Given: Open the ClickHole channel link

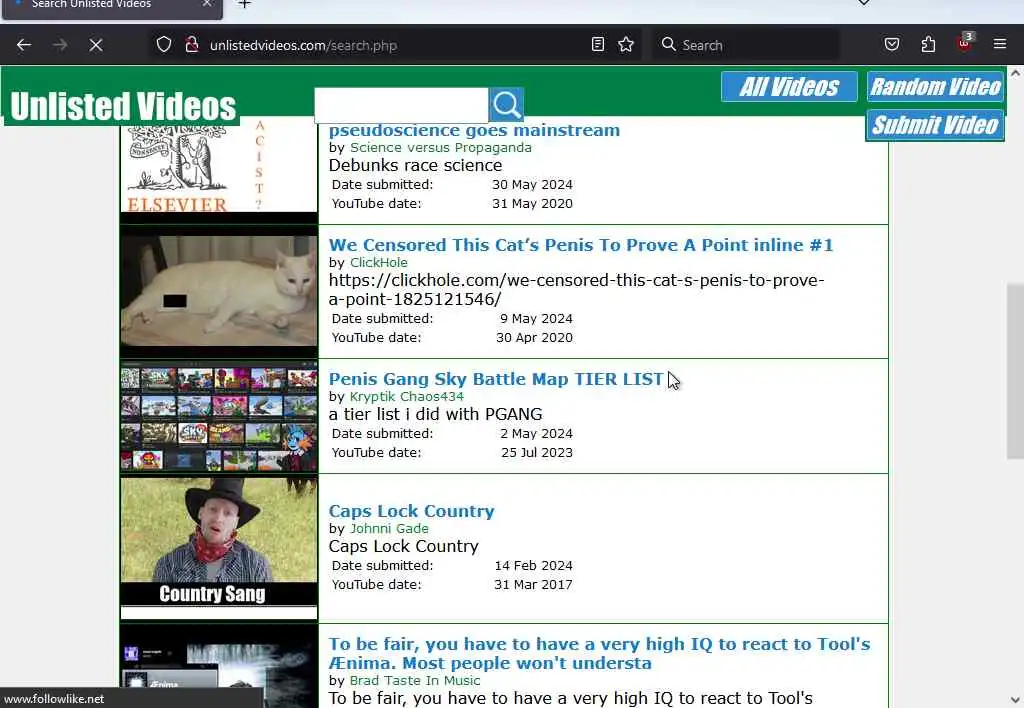Looking at the screenshot, I should 379,263.
